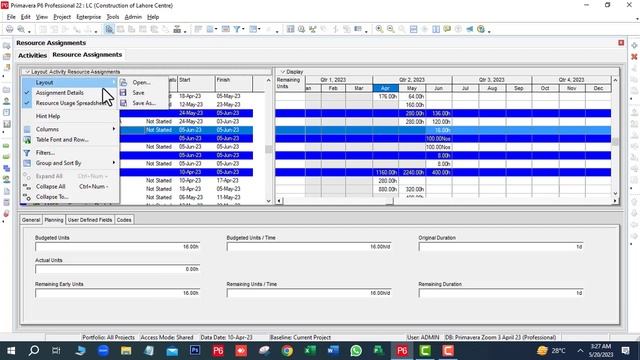Choose Save As... from the Layout submenu
Image resolution: width=640 pixels, height=360 pixels.
click(144, 103)
